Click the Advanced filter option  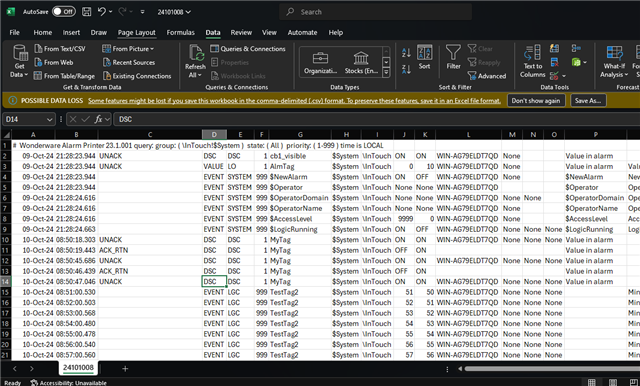[487, 76]
